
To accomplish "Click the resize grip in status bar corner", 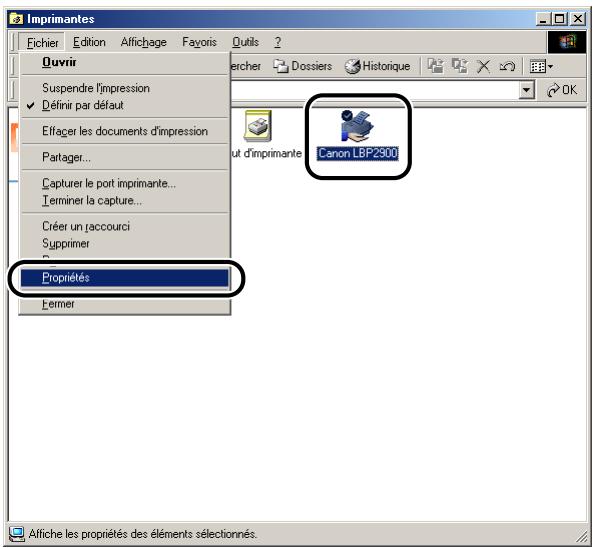I will point(581,536).
